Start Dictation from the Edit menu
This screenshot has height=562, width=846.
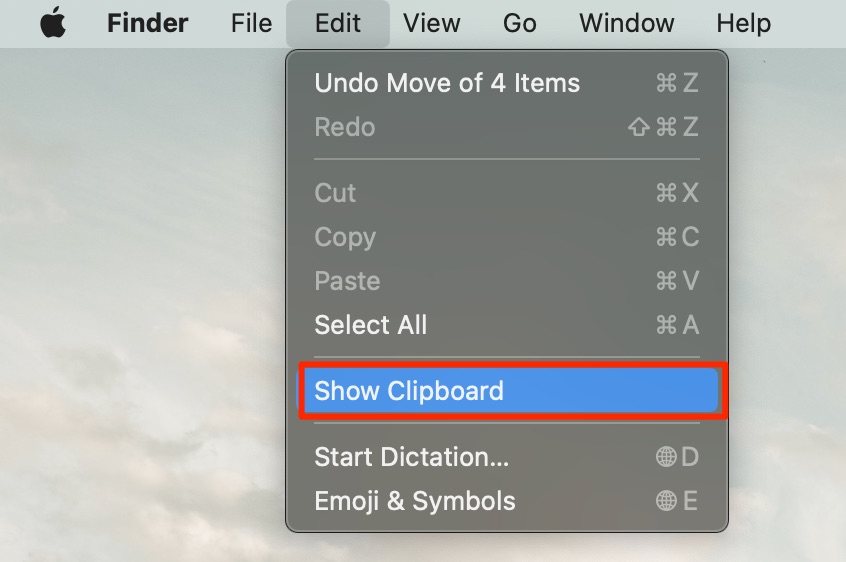tap(507, 457)
